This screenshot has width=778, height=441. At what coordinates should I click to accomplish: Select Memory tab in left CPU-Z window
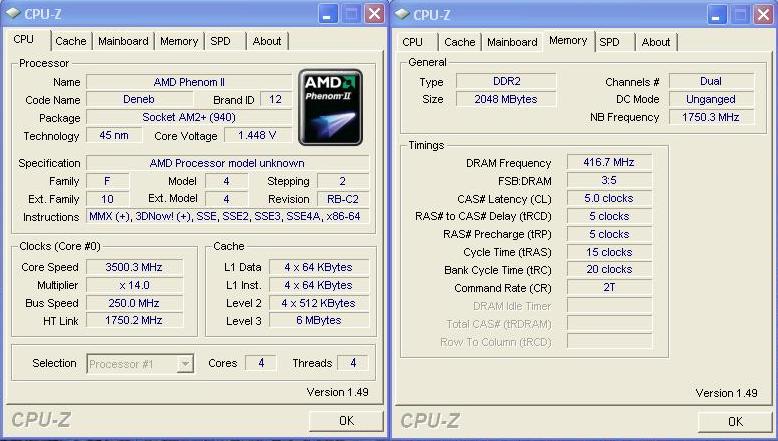tap(179, 41)
